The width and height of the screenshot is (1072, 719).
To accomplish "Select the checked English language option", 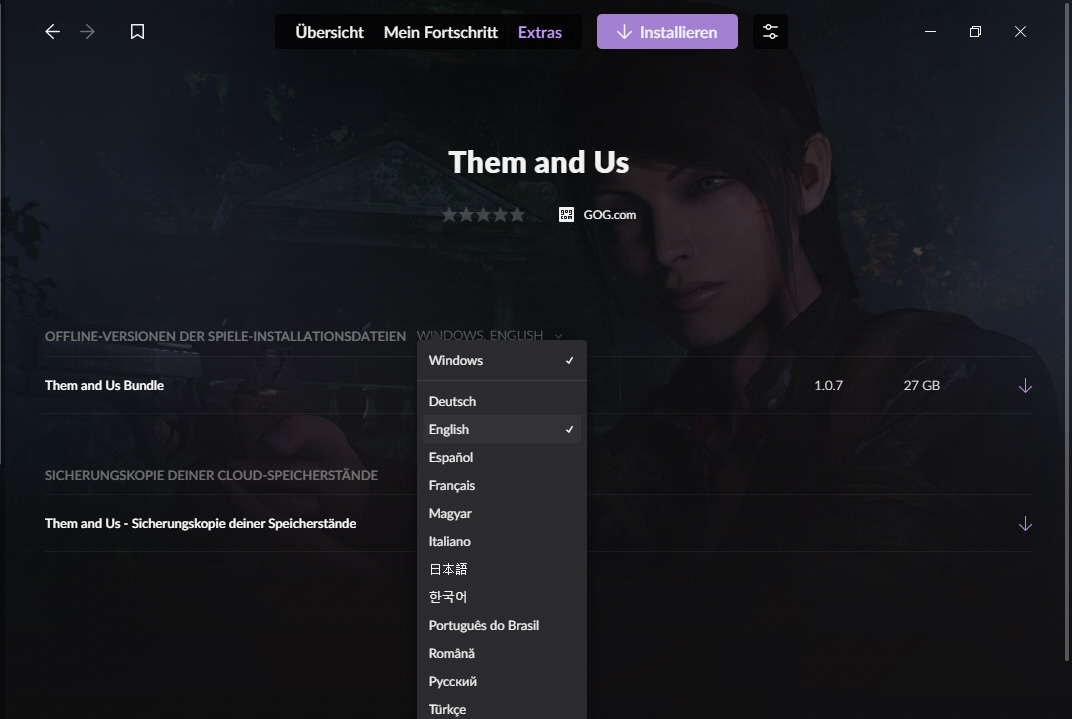I will point(502,429).
